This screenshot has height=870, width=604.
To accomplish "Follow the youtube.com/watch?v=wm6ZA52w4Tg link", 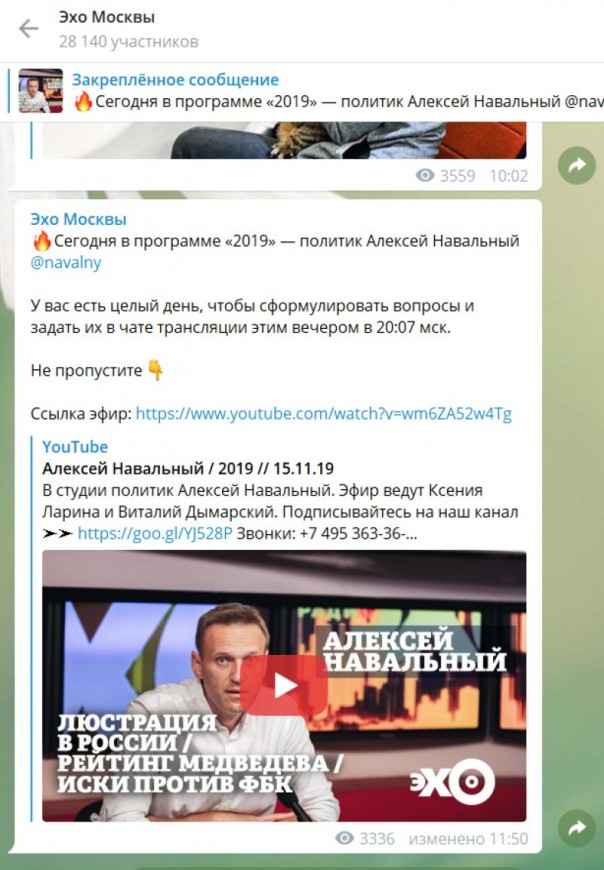I will pyautogui.click(x=323, y=414).
